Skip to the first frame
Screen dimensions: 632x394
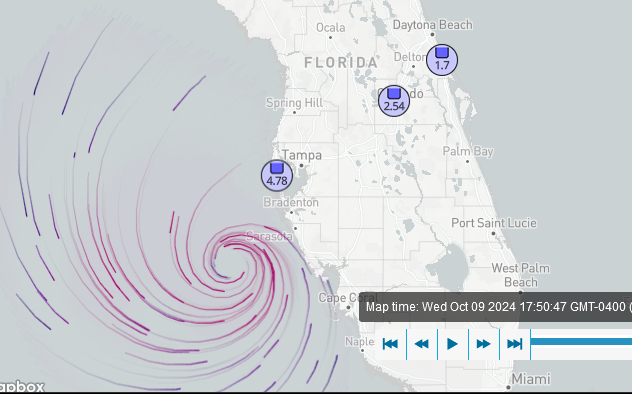pyautogui.click(x=390, y=344)
